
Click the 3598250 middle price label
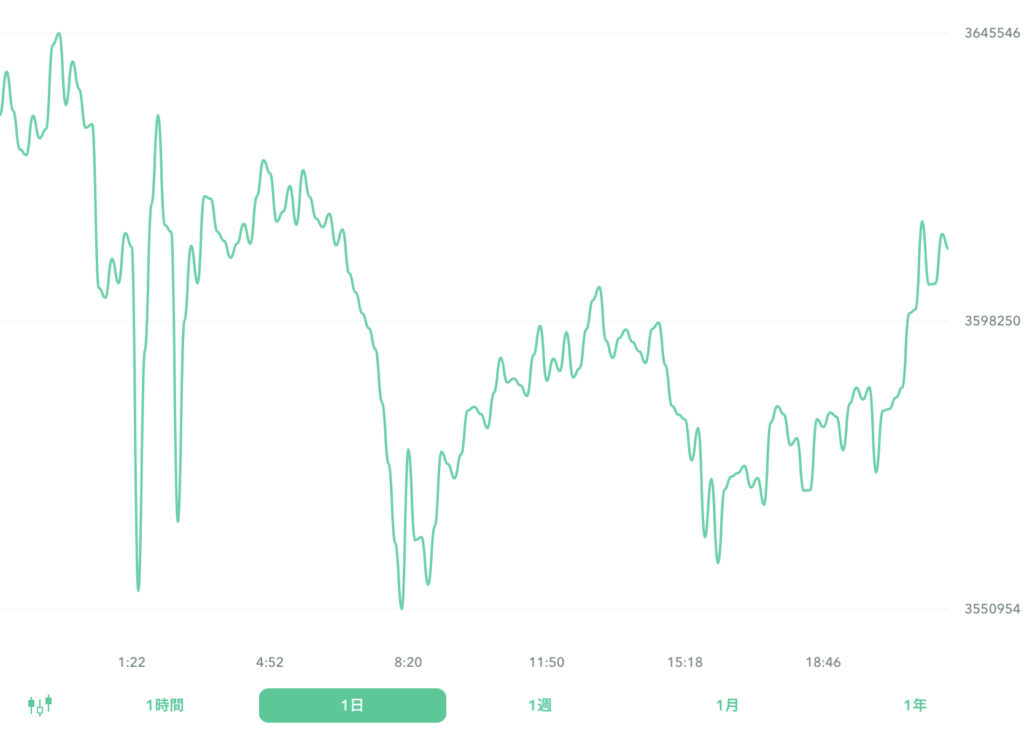(x=992, y=321)
